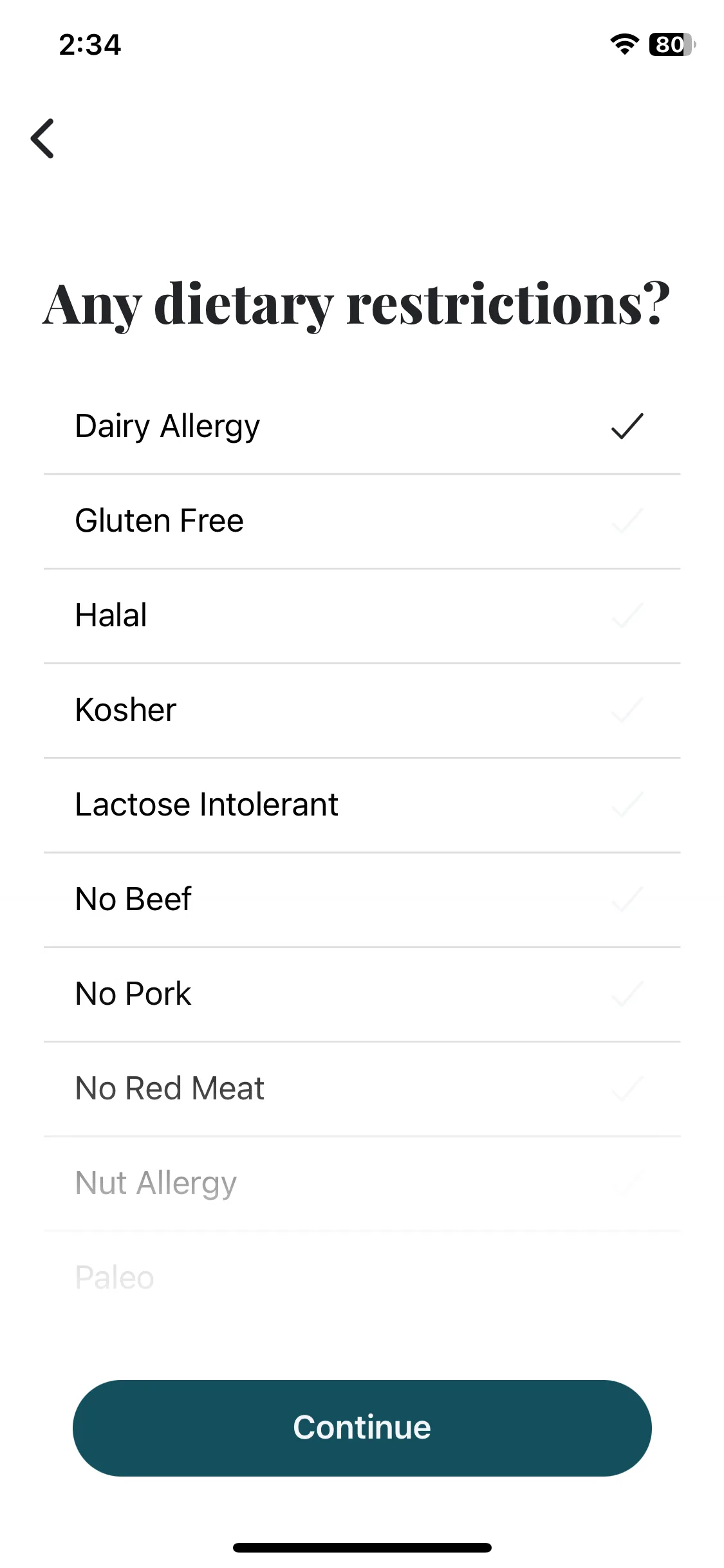Tap the Wi-Fi status icon
This screenshot has height=1568, width=724.
click(x=624, y=44)
